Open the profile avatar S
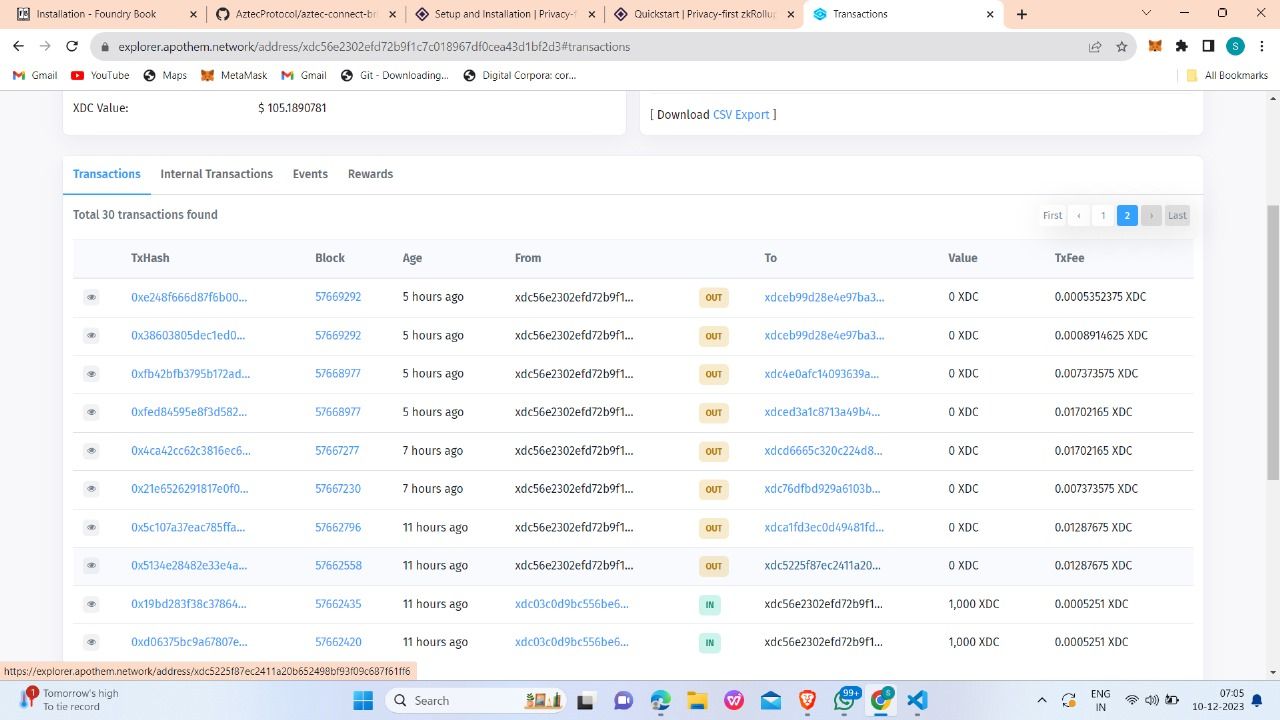 pyautogui.click(x=1235, y=46)
